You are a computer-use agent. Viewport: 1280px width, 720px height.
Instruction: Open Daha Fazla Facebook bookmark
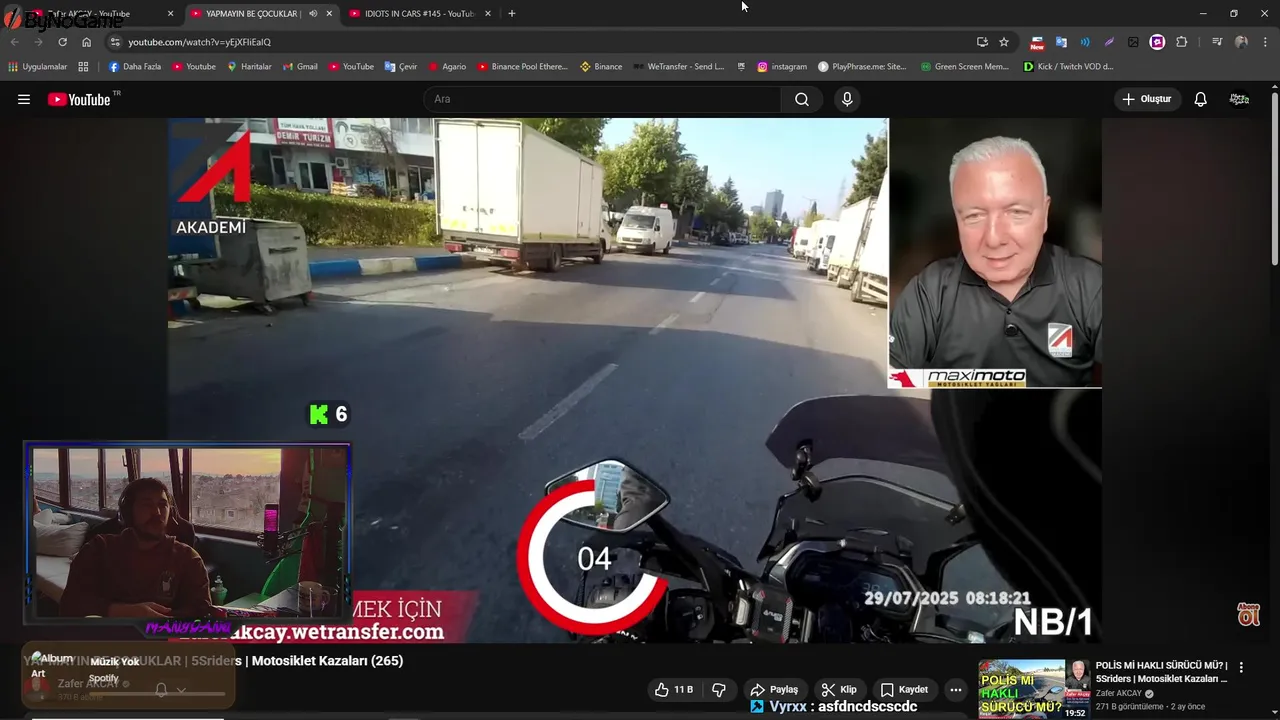tap(134, 67)
